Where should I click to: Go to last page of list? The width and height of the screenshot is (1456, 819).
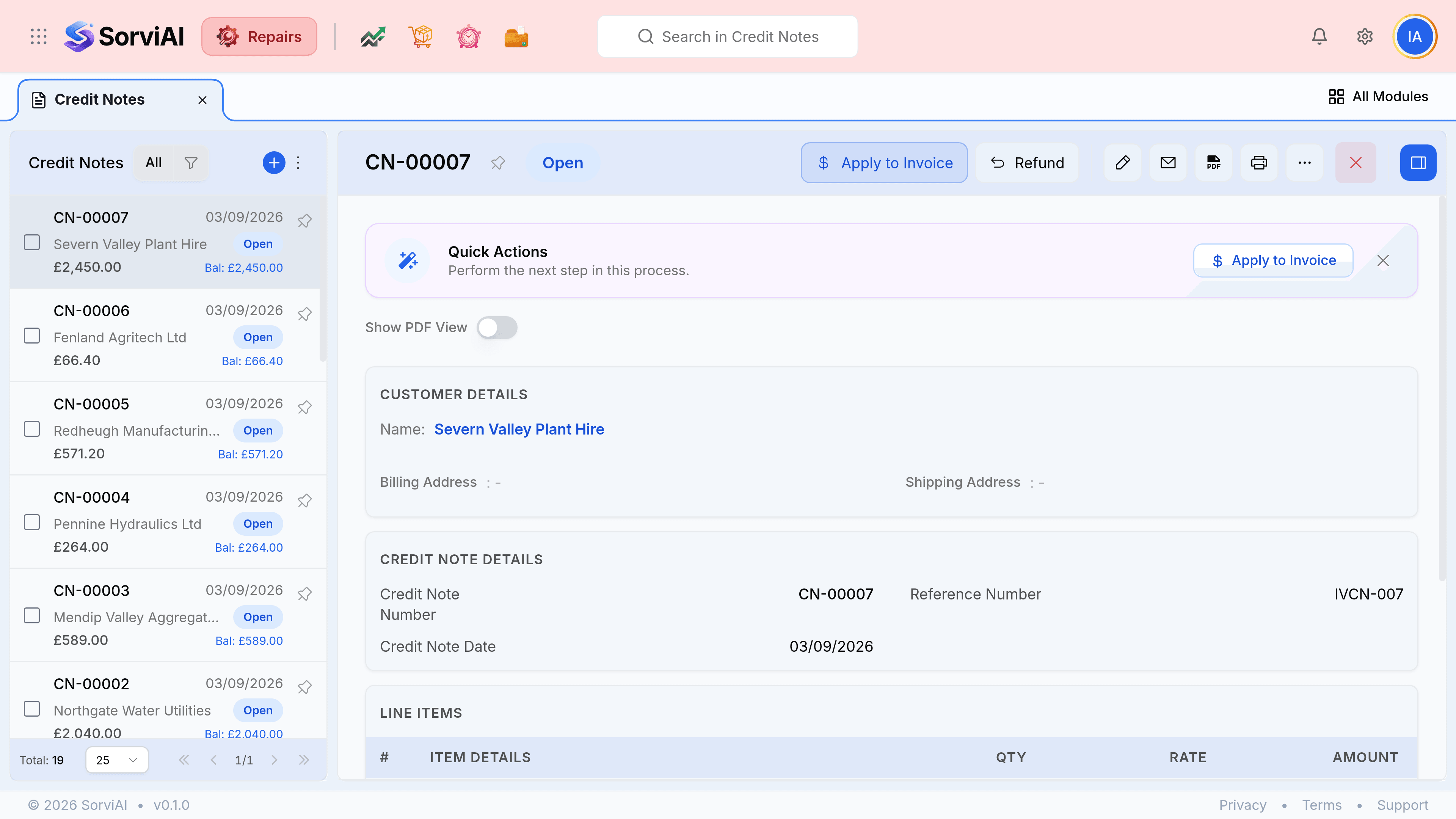click(x=304, y=760)
